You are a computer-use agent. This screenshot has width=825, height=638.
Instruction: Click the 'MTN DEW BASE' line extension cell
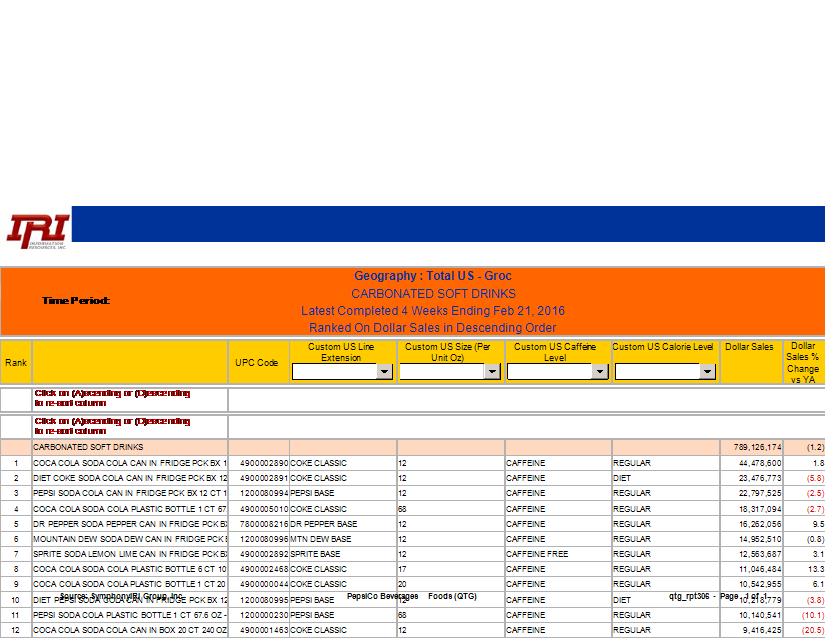pos(320,539)
